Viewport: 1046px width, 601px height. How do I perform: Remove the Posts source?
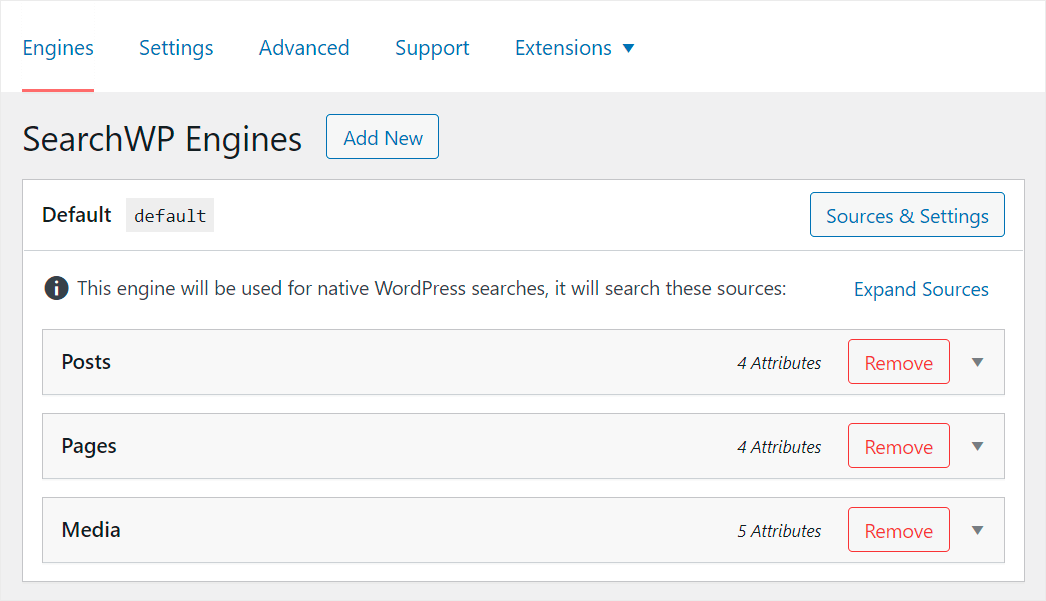click(x=898, y=362)
